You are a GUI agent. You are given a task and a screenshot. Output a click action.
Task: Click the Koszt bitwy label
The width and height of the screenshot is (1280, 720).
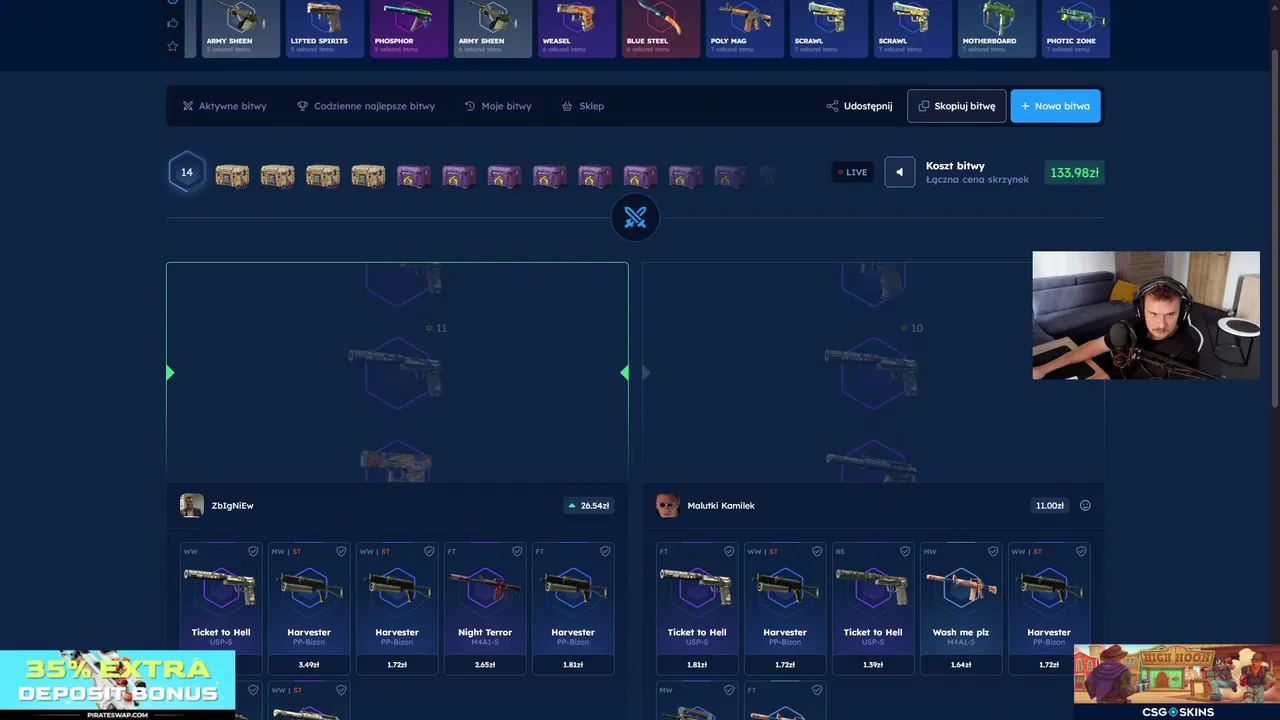coord(955,166)
